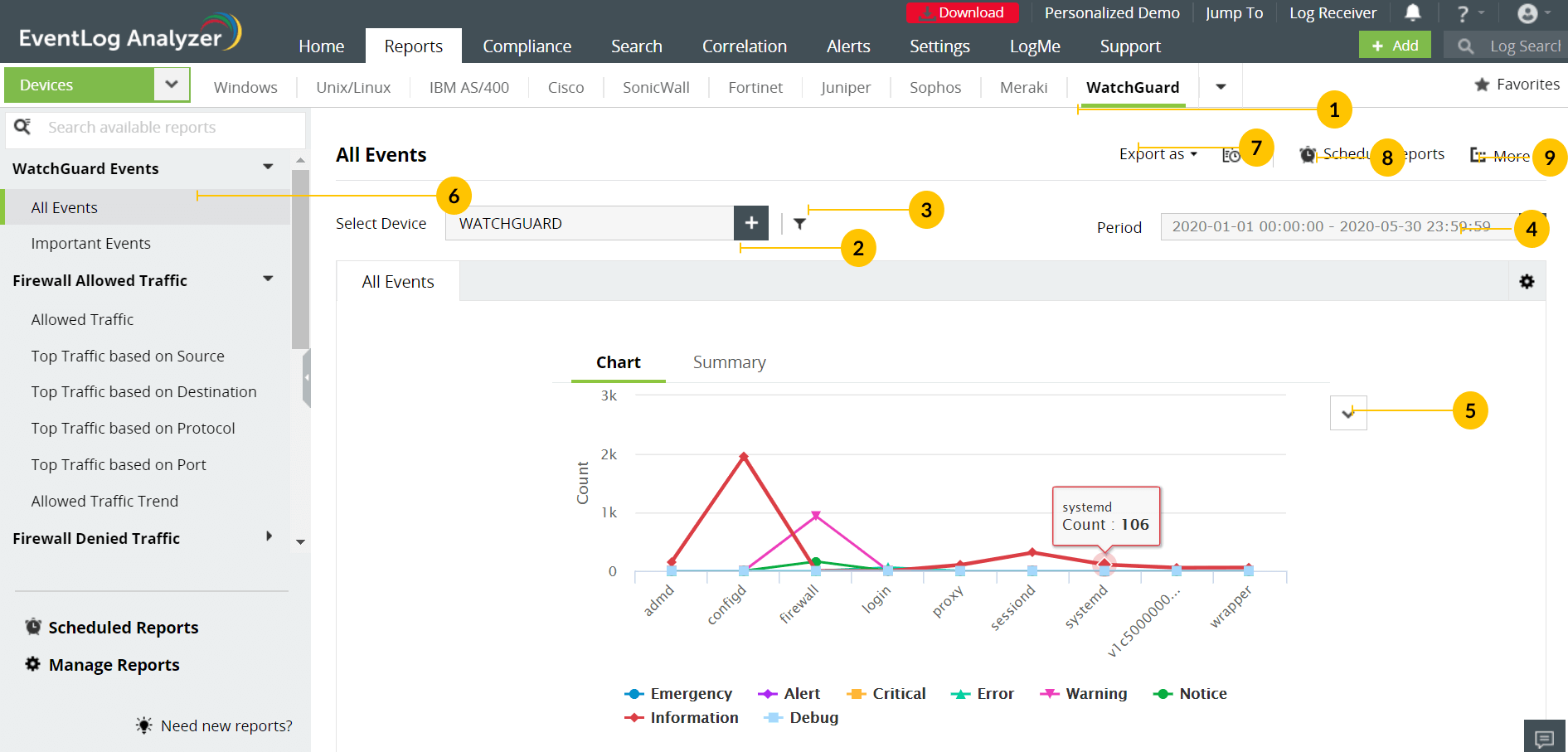Expand the Firewall Denied Traffic section

[269, 537]
